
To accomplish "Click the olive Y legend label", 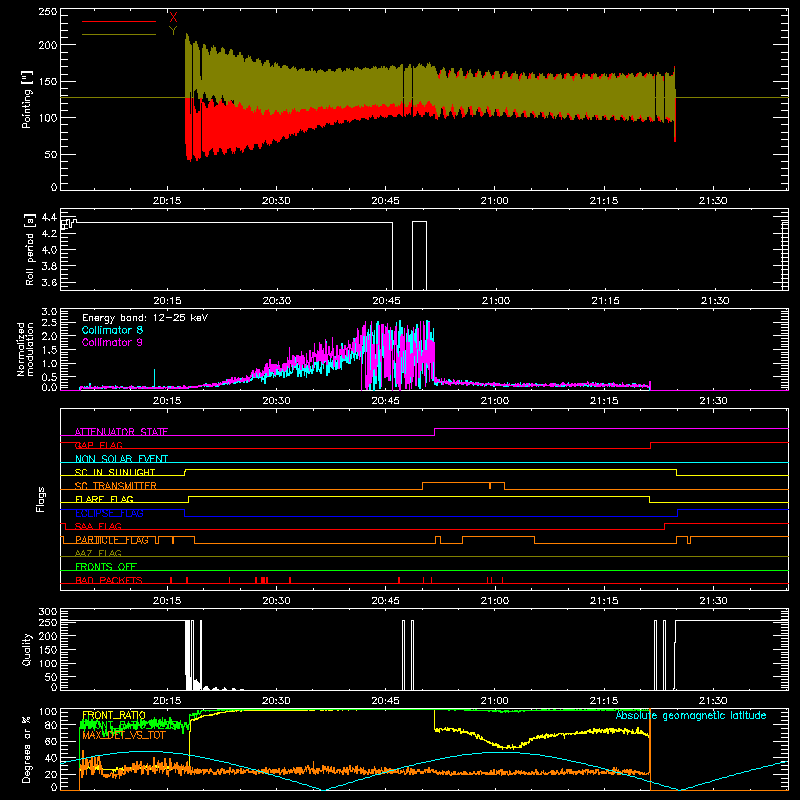I will [x=173, y=31].
